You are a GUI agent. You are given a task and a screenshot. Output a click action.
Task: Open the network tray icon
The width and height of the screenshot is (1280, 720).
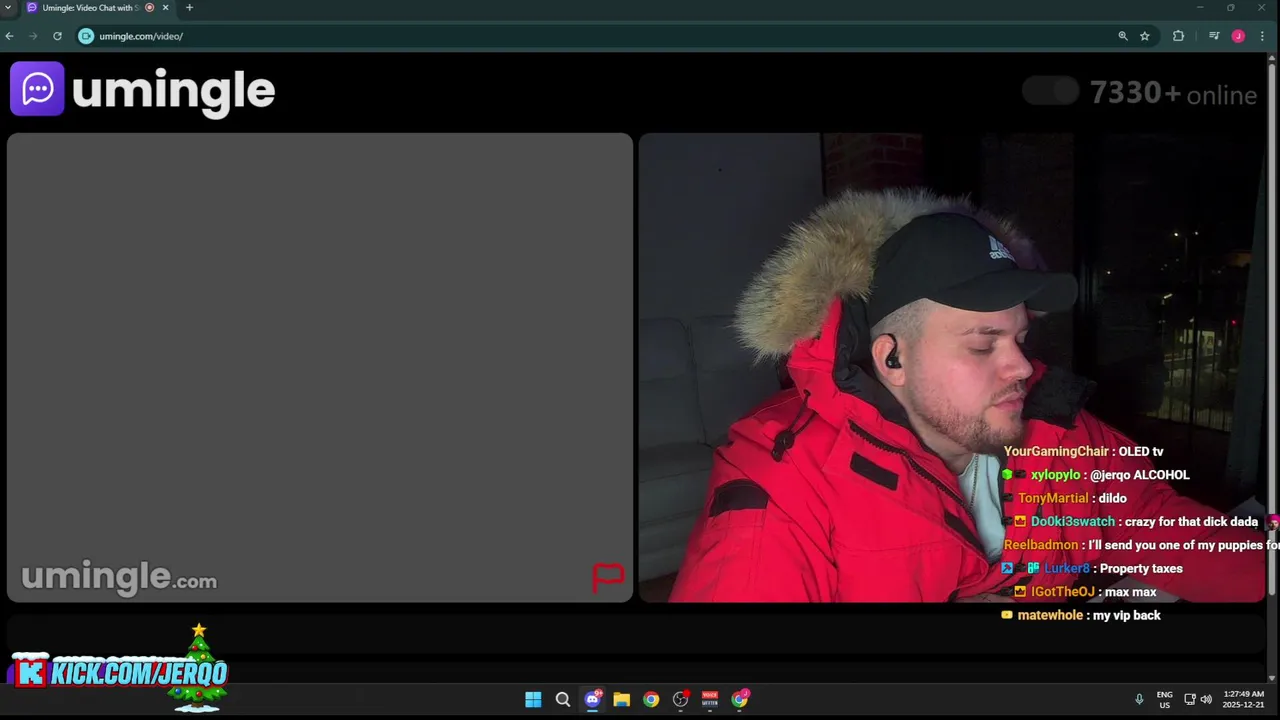(1190, 699)
